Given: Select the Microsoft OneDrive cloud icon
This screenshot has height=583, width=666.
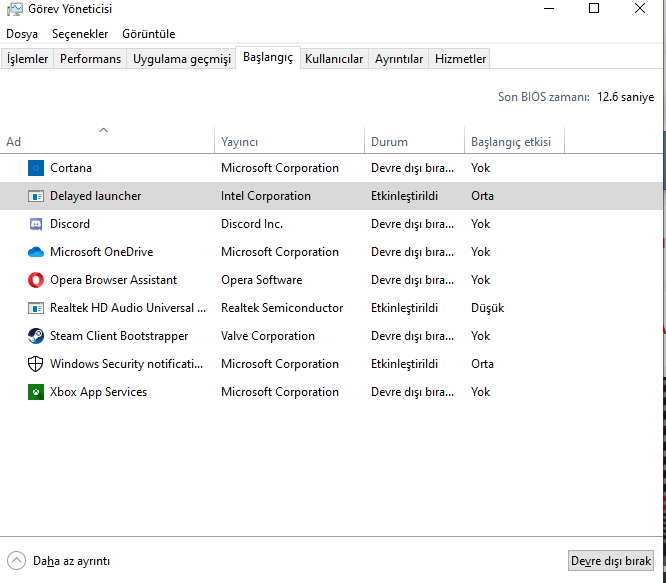Looking at the screenshot, I should [36, 252].
